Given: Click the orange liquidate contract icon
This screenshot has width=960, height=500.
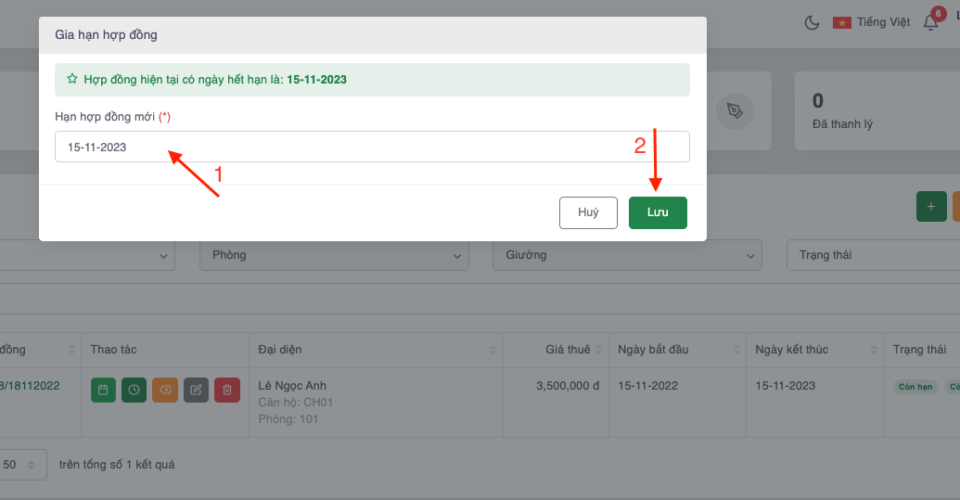Looking at the screenshot, I should click(x=165, y=390).
